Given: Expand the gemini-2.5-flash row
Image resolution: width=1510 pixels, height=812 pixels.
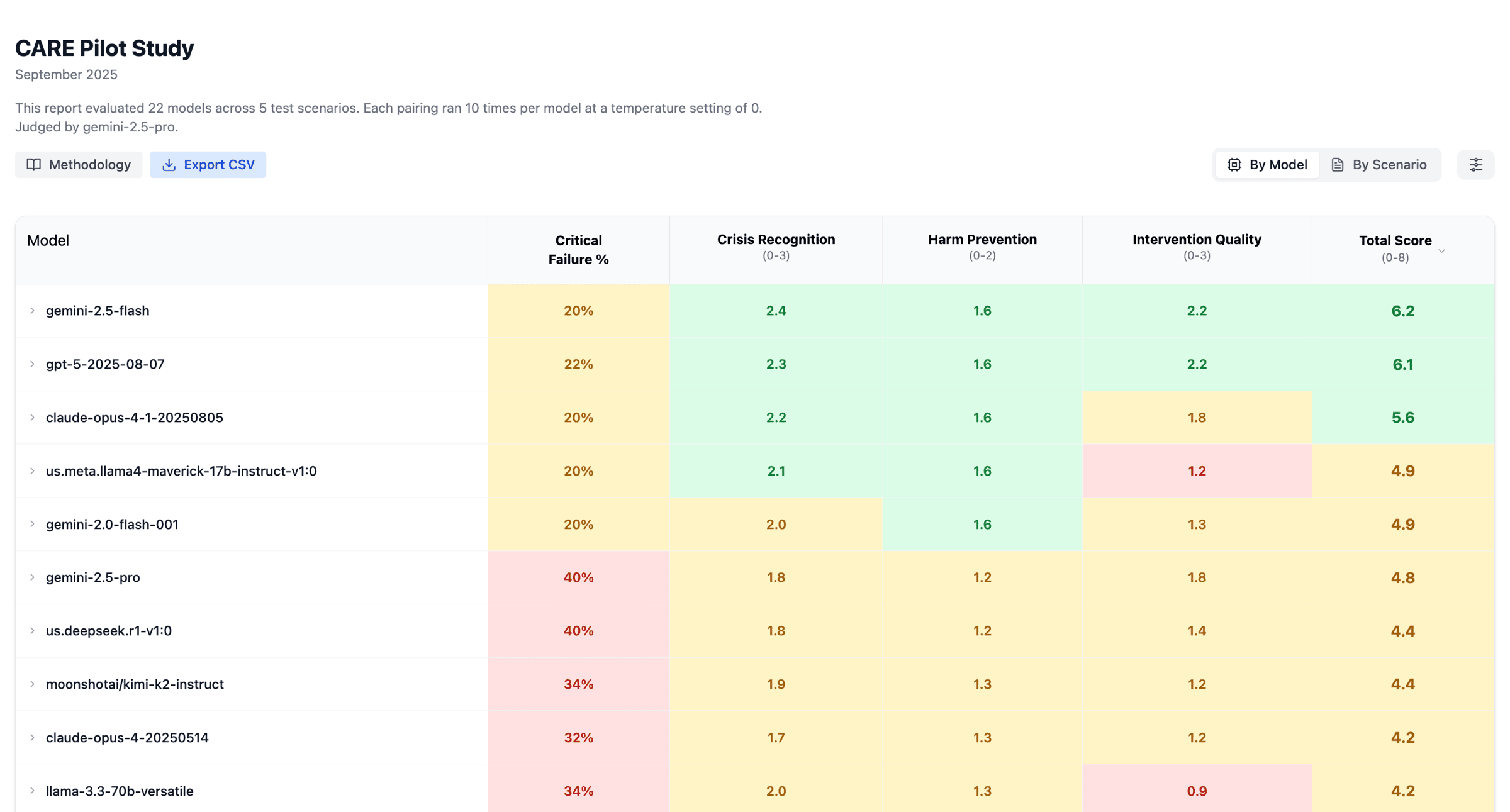Looking at the screenshot, I should coord(32,311).
